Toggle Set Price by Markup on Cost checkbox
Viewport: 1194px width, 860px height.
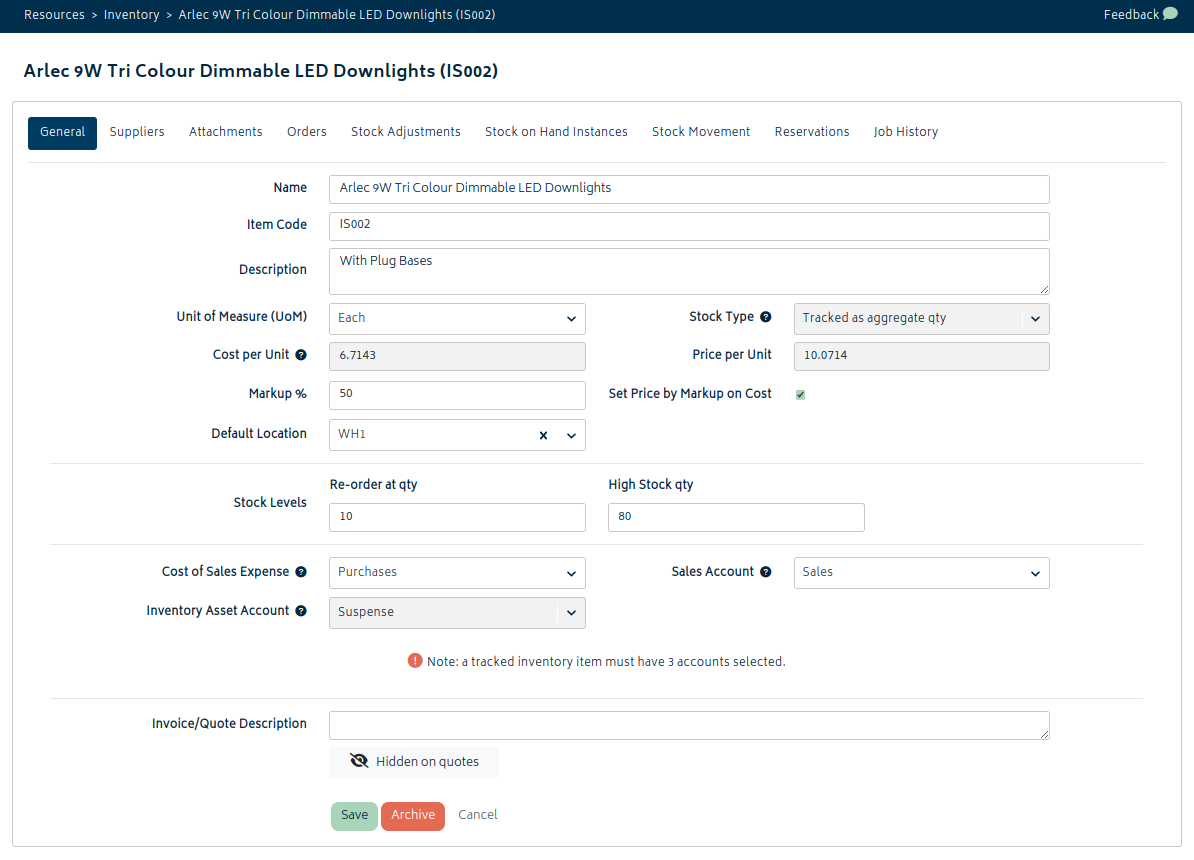(x=800, y=395)
